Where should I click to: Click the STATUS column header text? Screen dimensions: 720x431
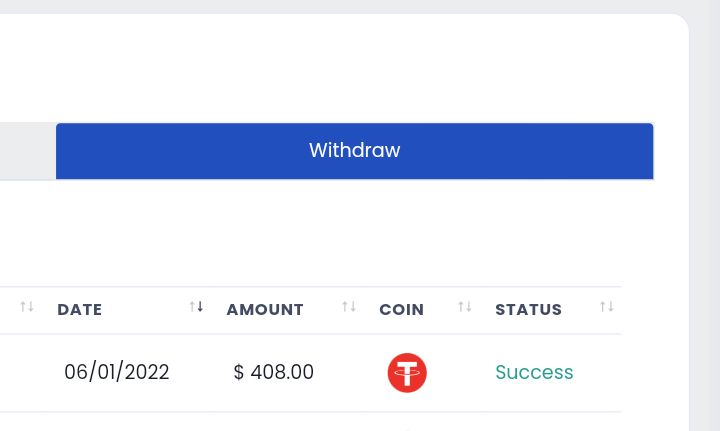click(529, 309)
